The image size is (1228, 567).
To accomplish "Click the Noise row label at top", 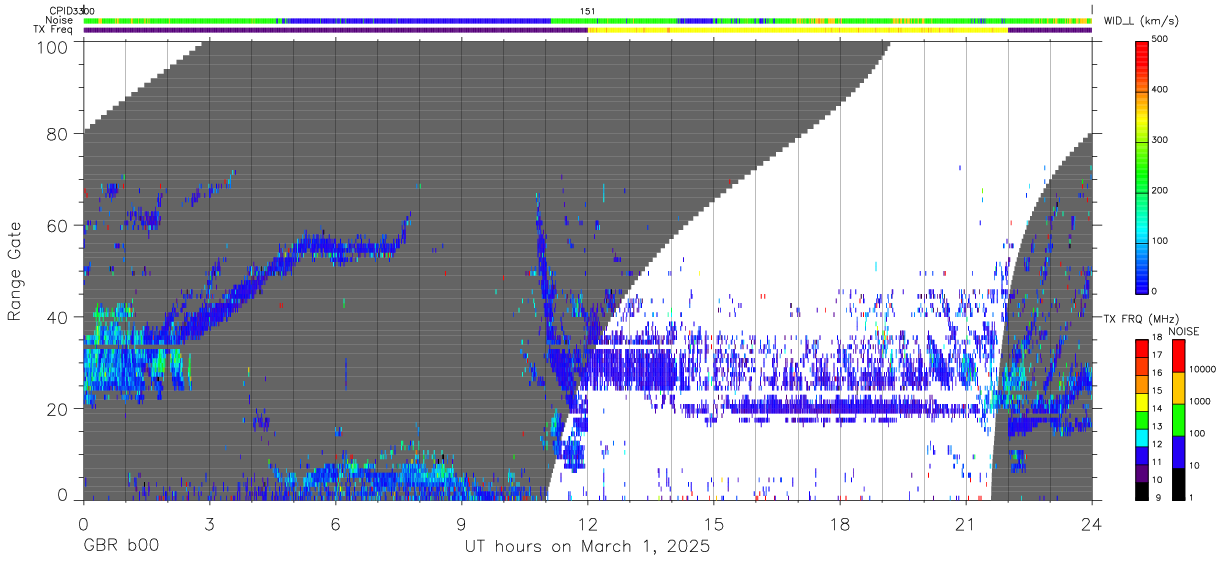I will 59,20.
